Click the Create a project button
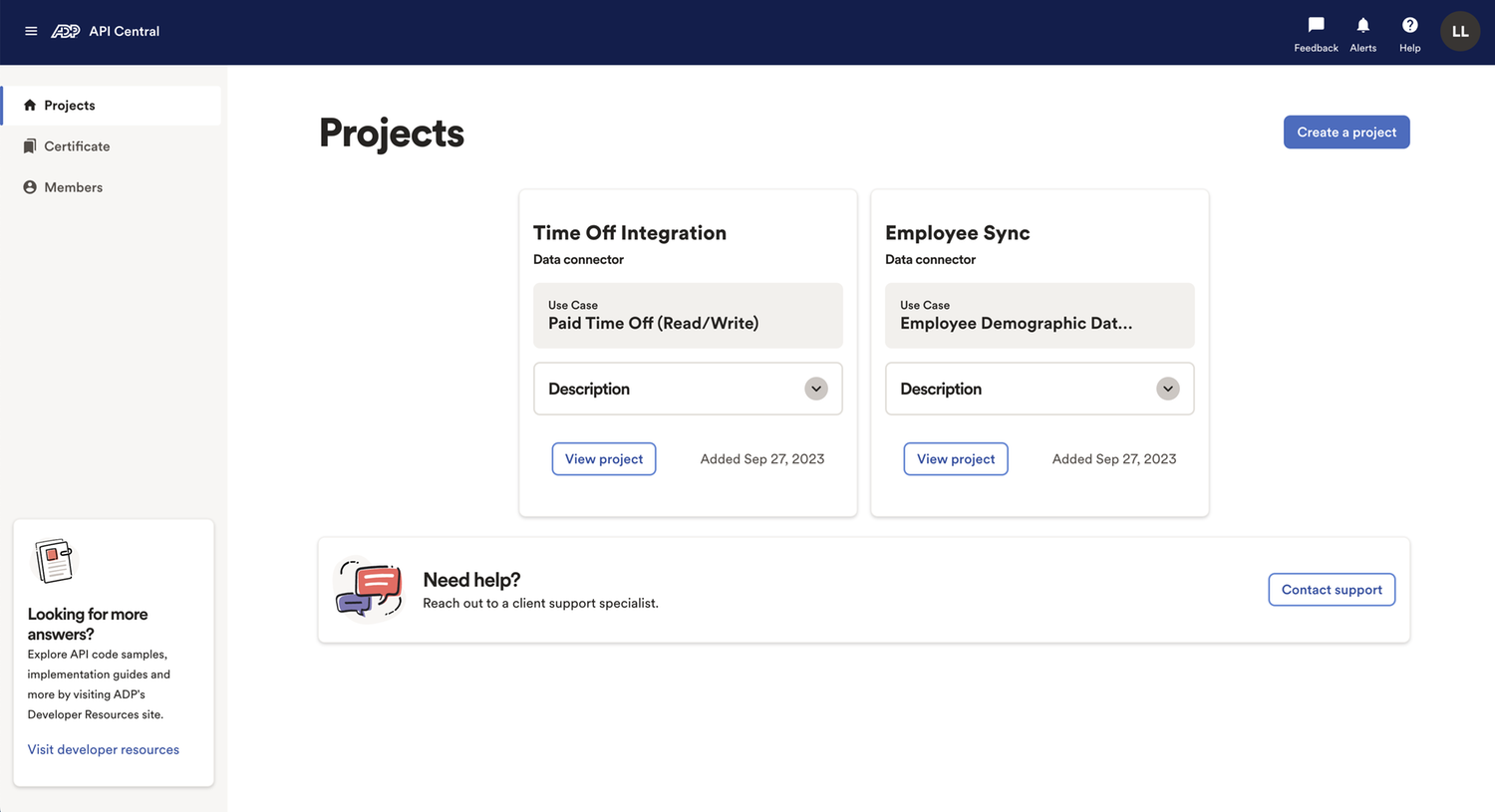Image resolution: width=1495 pixels, height=812 pixels. 1345,133
